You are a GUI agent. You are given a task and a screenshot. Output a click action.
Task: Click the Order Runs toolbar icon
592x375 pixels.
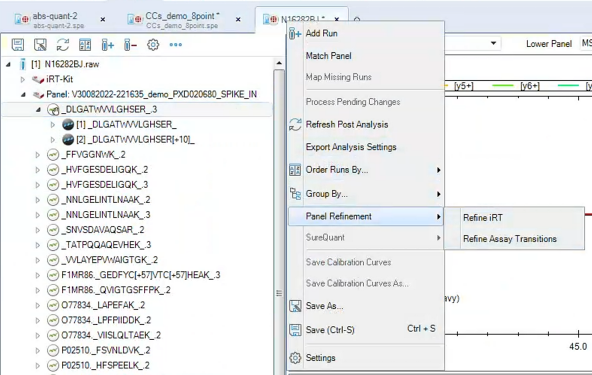click(85, 45)
